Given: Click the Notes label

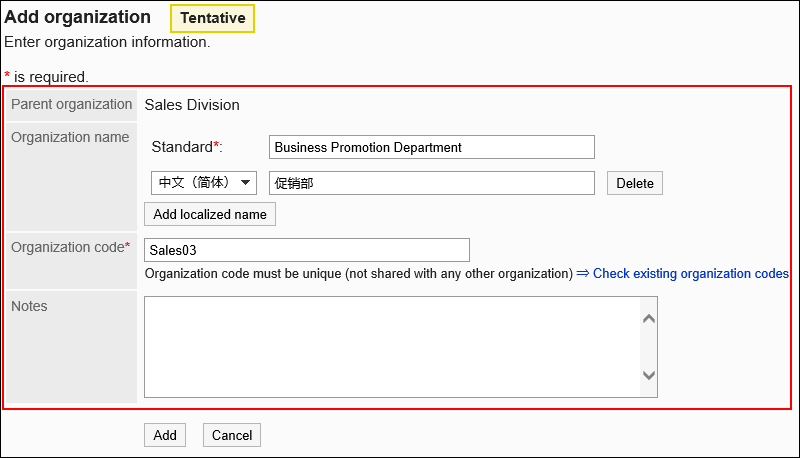Looking at the screenshot, I should [x=29, y=306].
